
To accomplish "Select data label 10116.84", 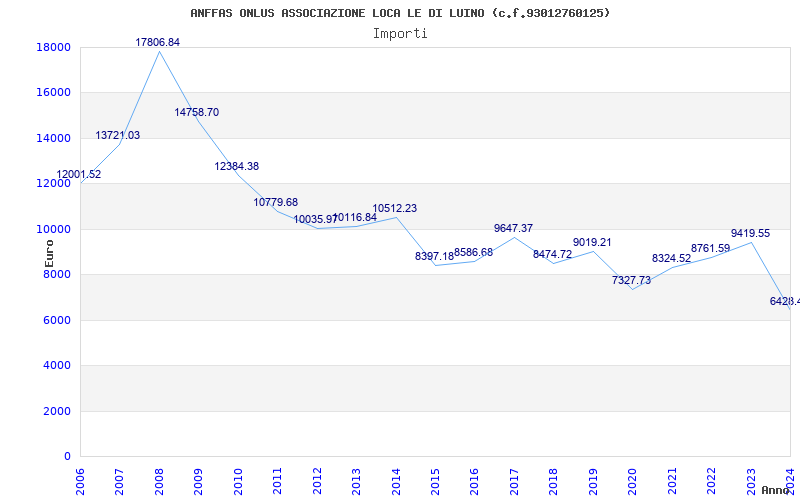I will [355, 217].
